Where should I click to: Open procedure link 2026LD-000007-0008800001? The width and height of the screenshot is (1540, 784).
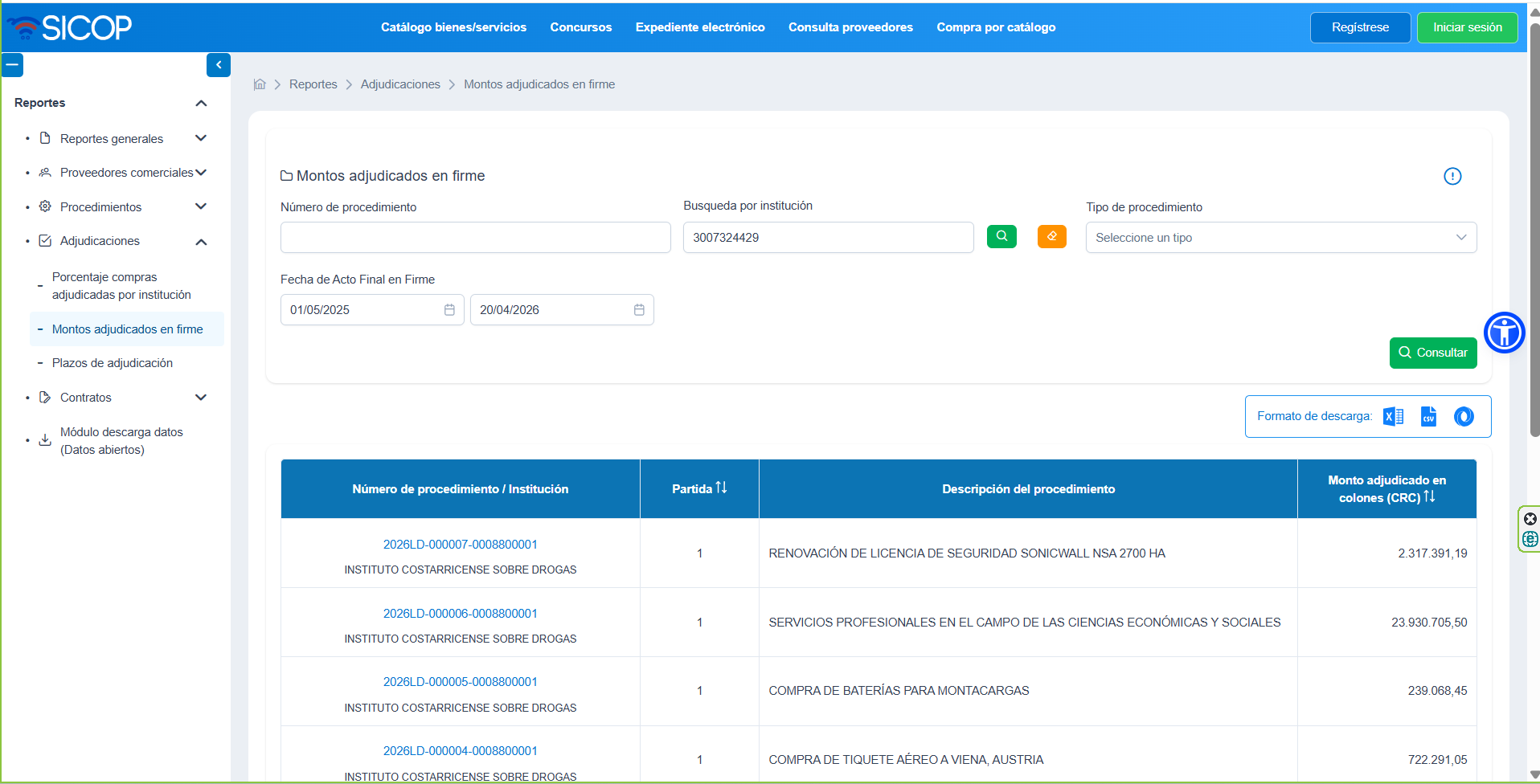point(460,545)
